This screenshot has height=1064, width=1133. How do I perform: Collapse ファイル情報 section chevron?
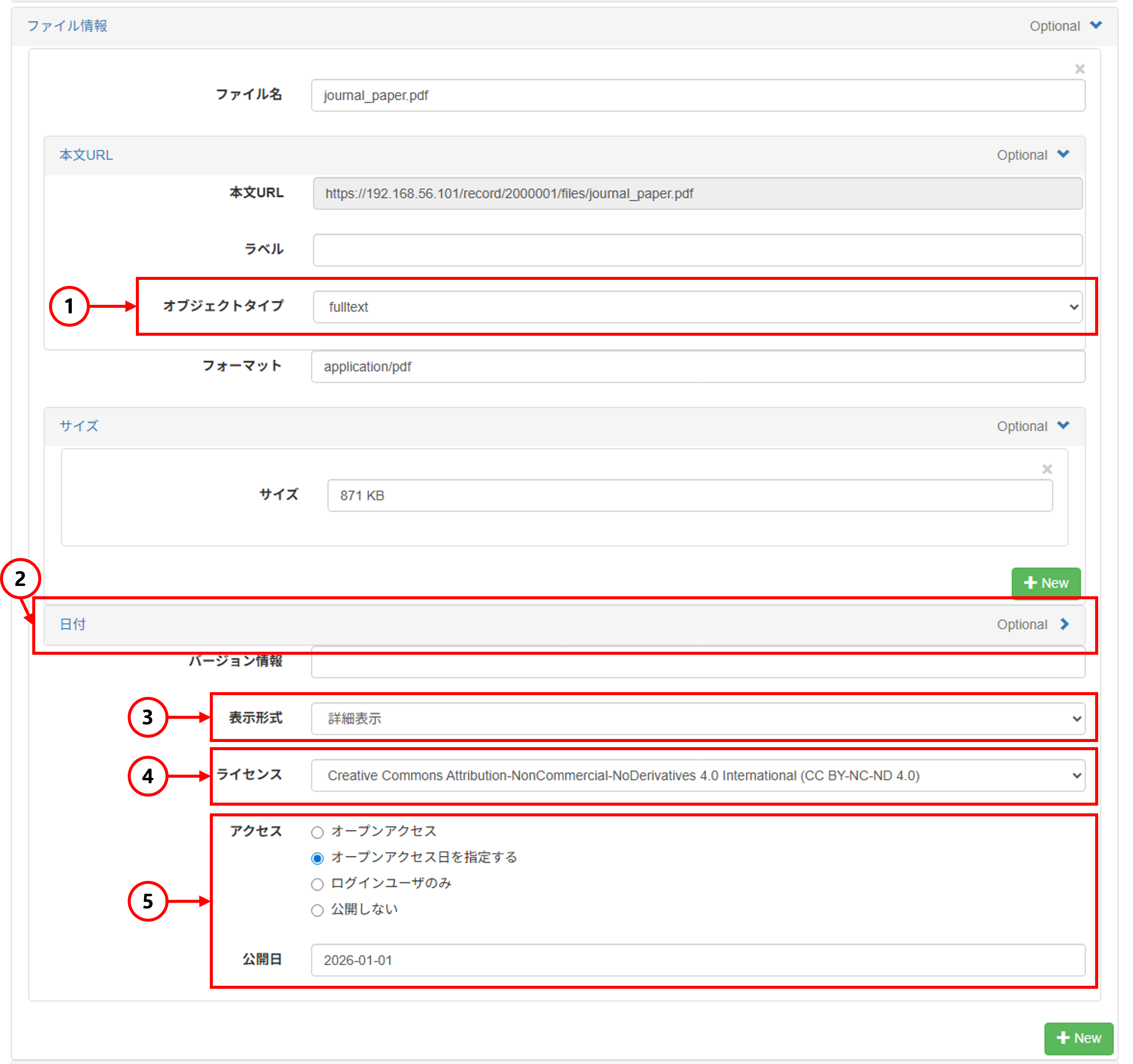click(1096, 26)
